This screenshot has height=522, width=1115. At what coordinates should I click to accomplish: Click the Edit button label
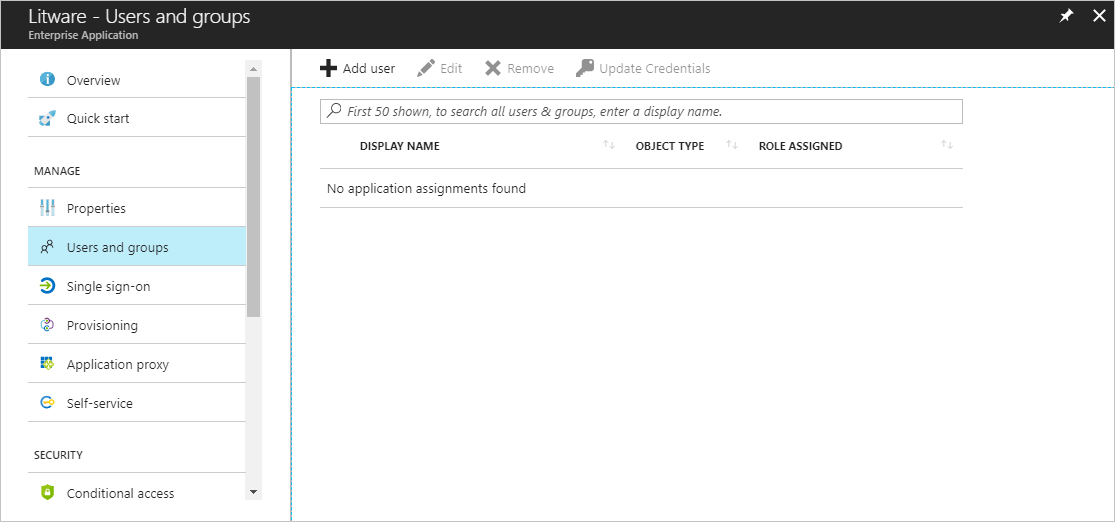451,68
